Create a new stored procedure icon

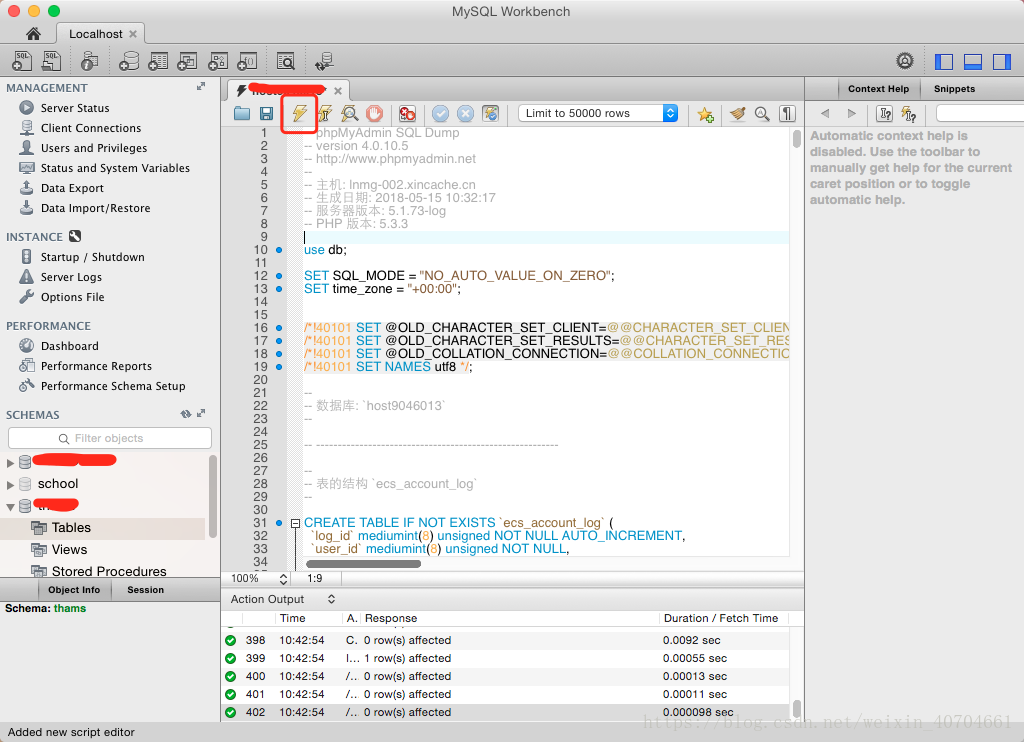(x=217, y=61)
